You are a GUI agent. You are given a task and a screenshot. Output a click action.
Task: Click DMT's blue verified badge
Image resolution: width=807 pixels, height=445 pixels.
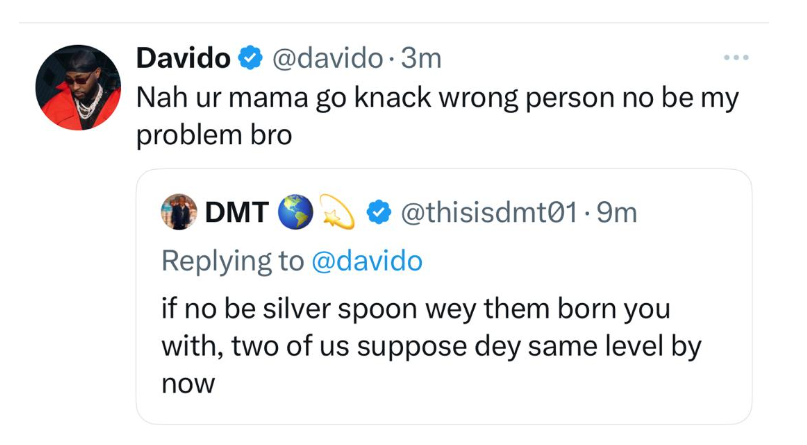tap(378, 213)
